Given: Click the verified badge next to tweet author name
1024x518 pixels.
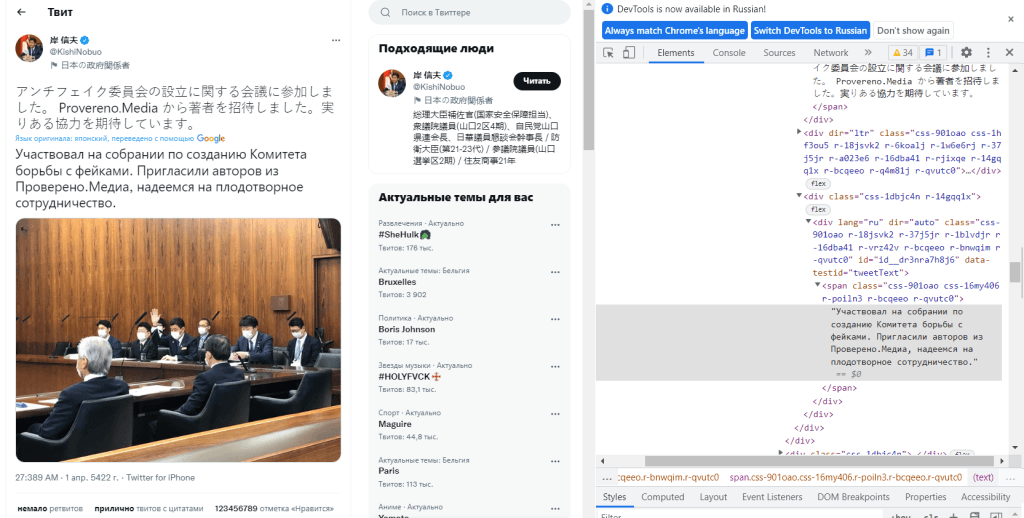Looking at the screenshot, I should (85, 40).
